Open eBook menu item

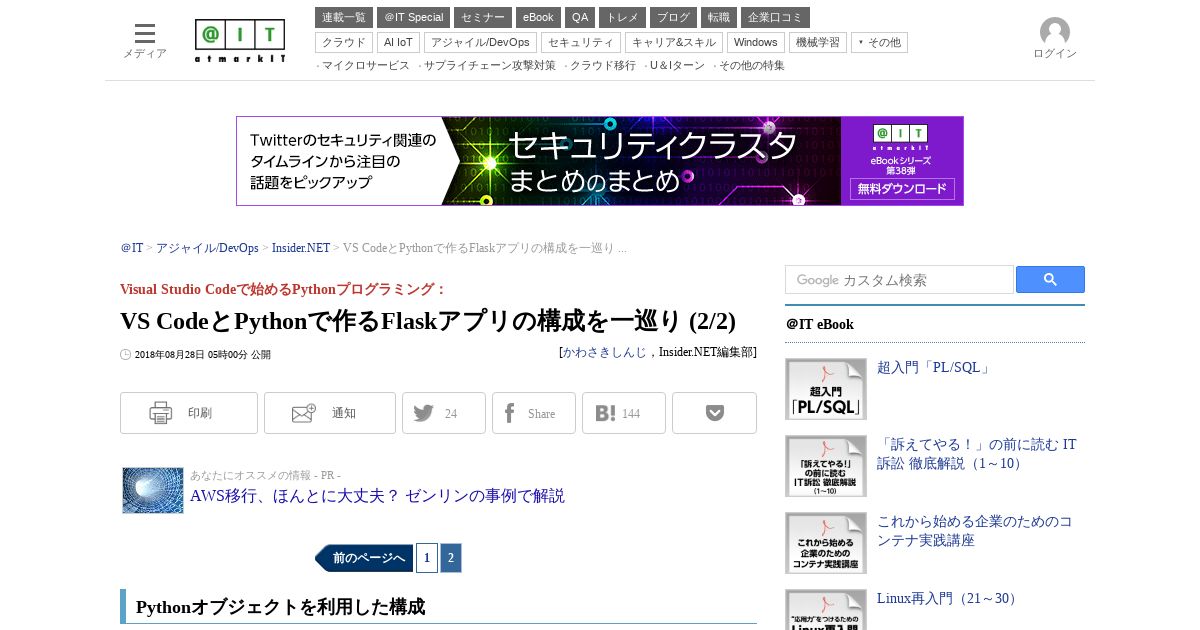[x=538, y=17]
